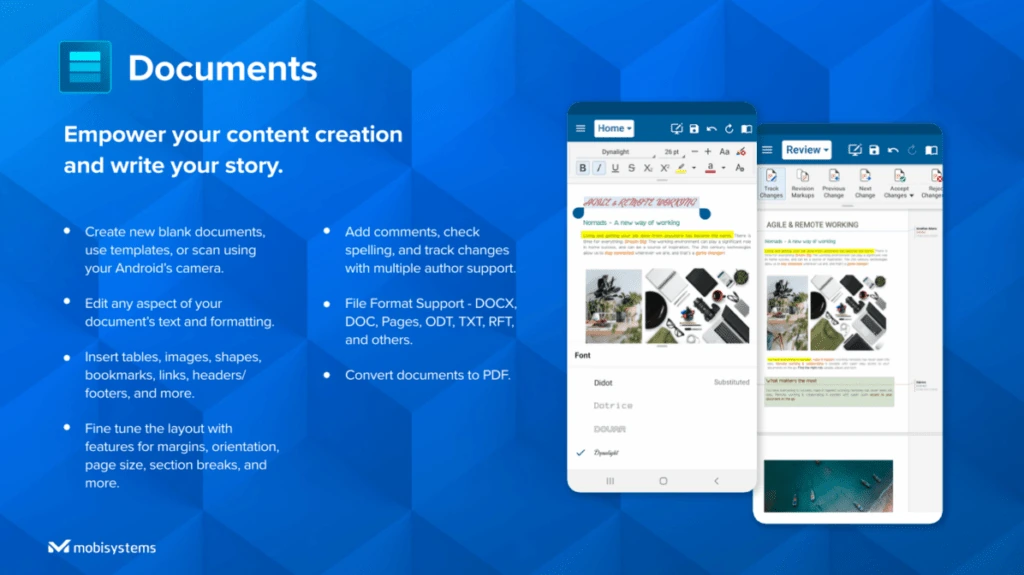The height and width of the screenshot is (575, 1024).
Task: Open the 26 pt font size dropdown
Action: [672, 152]
